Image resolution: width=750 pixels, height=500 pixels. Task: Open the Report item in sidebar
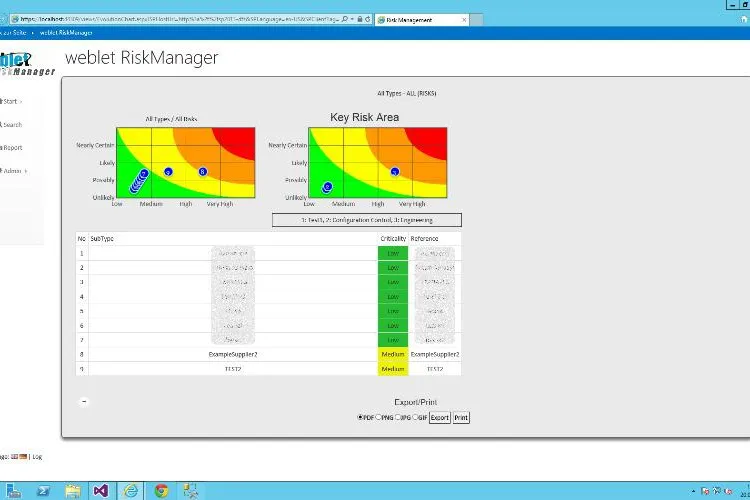(x=11, y=148)
